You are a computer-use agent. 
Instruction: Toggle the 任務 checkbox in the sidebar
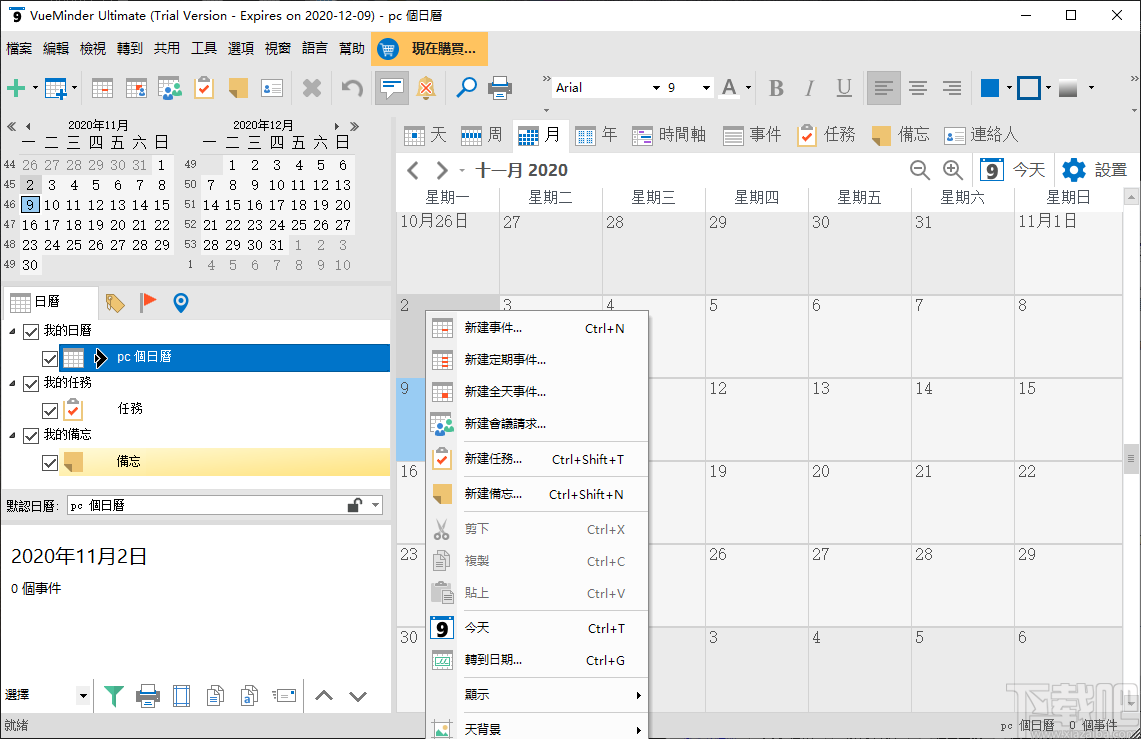(49, 409)
